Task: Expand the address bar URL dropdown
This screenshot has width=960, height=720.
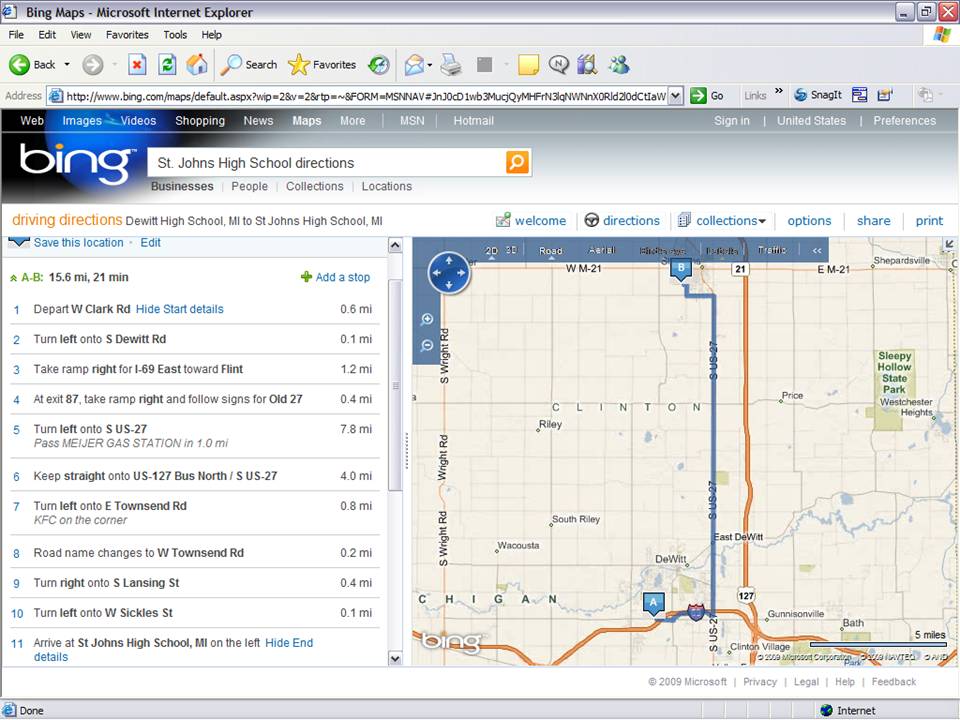Action: click(675, 96)
